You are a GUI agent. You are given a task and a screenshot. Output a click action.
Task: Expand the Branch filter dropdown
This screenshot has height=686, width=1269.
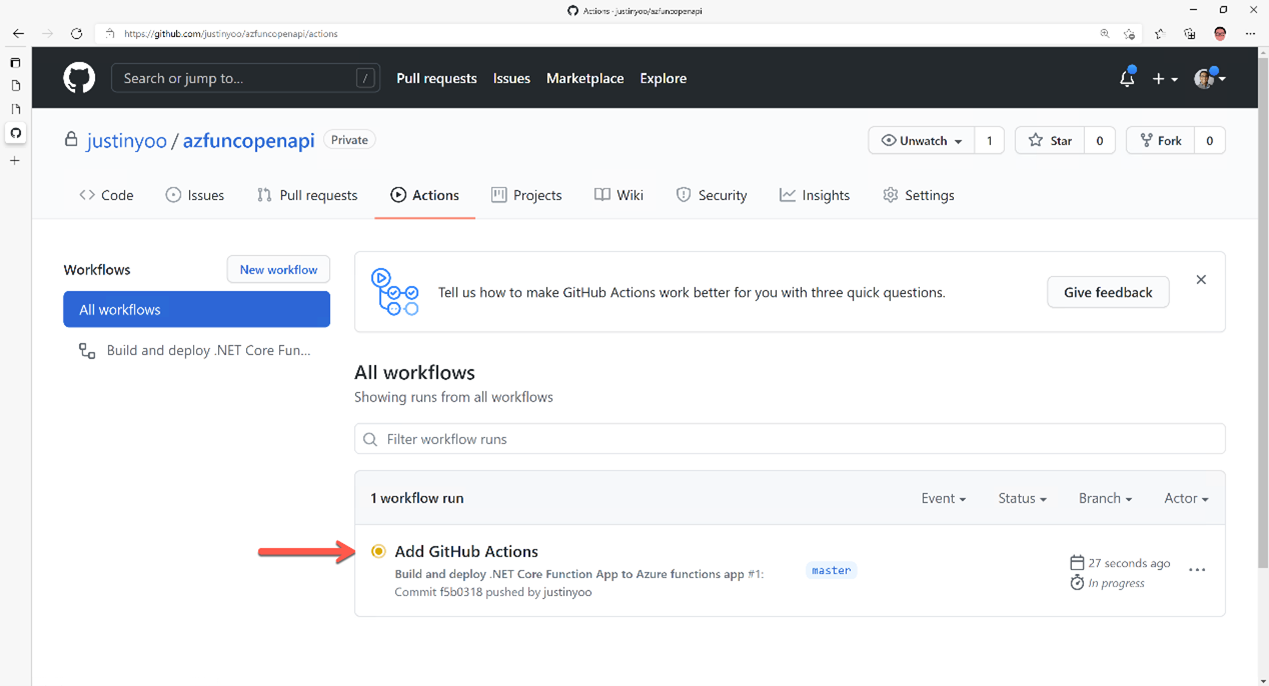tap(1105, 498)
